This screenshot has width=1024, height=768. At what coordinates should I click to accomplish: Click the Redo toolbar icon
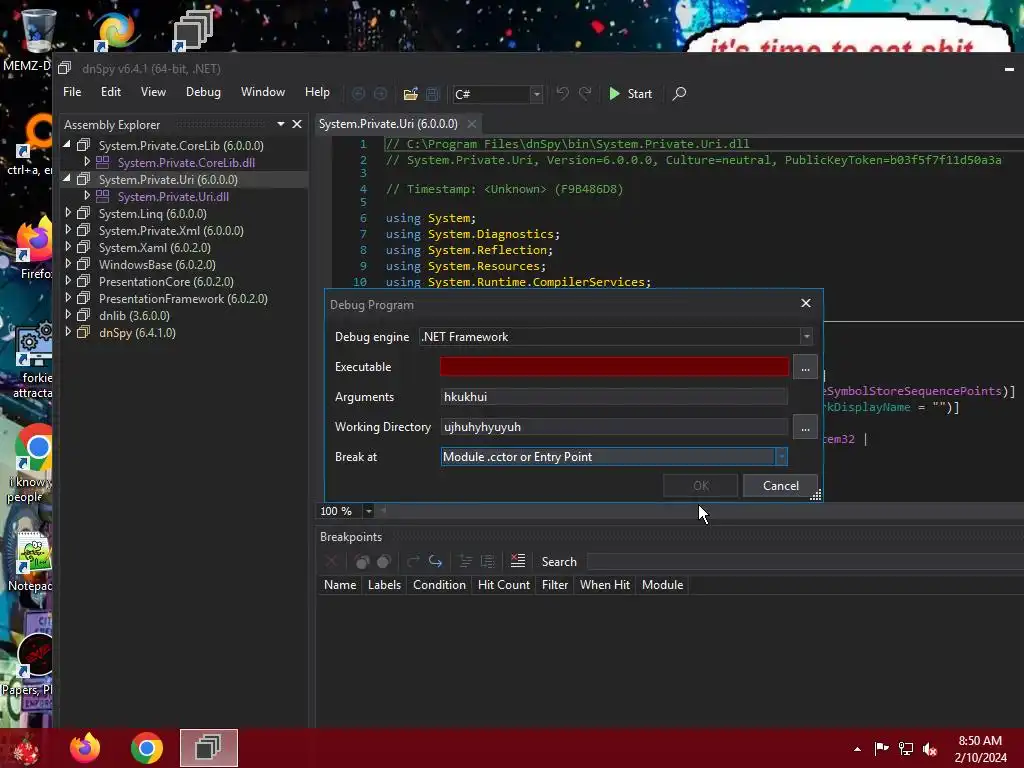pos(585,93)
